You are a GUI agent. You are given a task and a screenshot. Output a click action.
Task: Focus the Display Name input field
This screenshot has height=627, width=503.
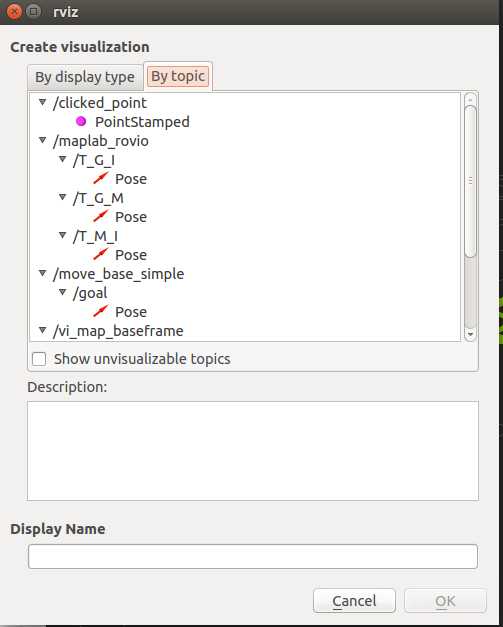[x=253, y=556]
